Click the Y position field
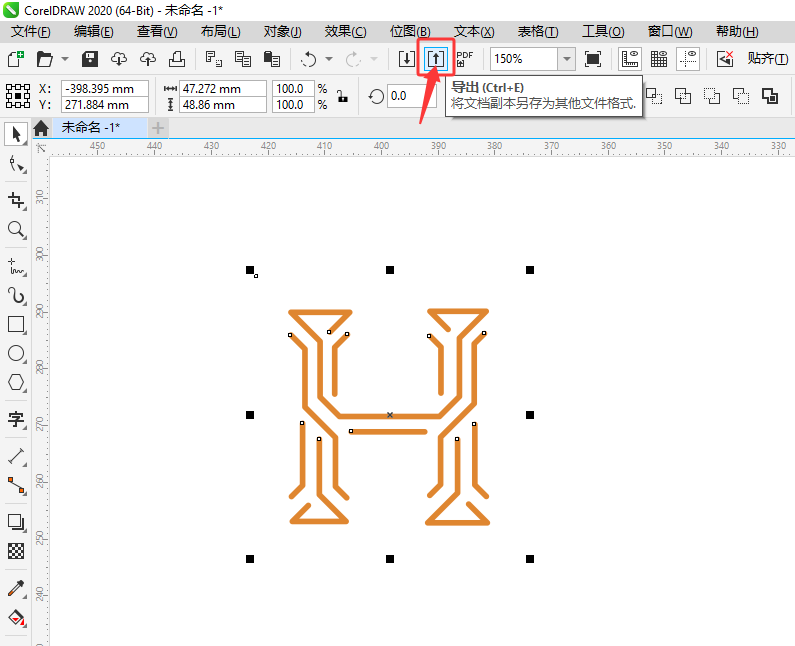Image resolution: width=795 pixels, height=646 pixels. (x=105, y=104)
